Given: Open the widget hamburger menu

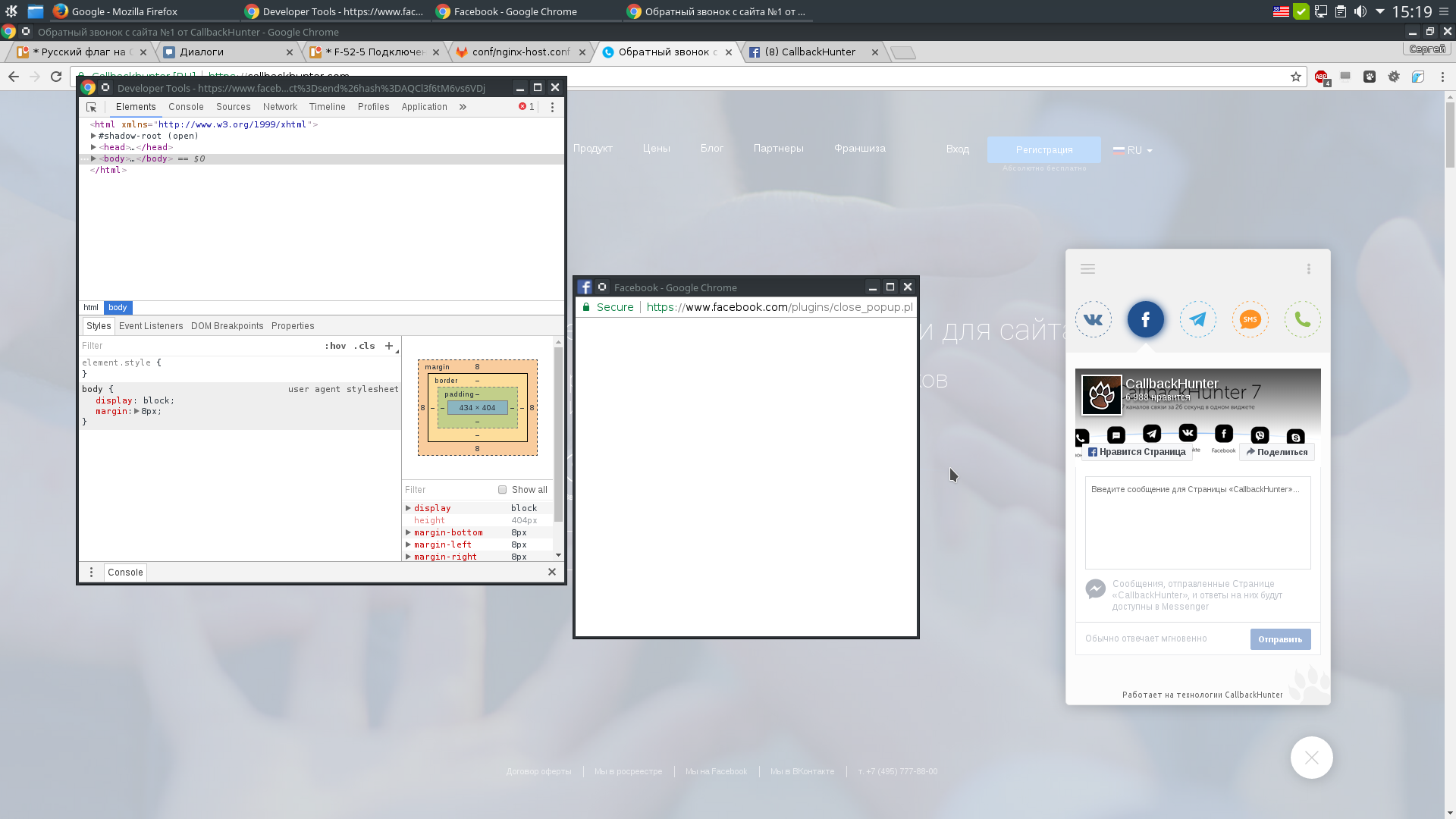Looking at the screenshot, I should 1087,268.
